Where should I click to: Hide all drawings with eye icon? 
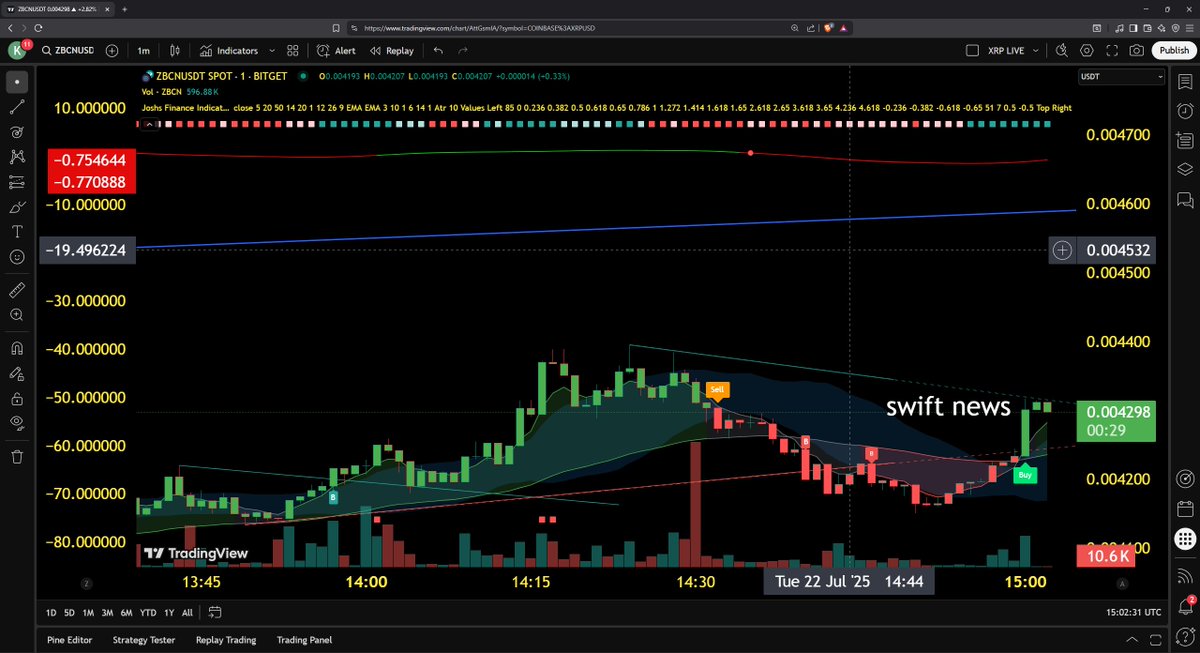tap(17, 422)
